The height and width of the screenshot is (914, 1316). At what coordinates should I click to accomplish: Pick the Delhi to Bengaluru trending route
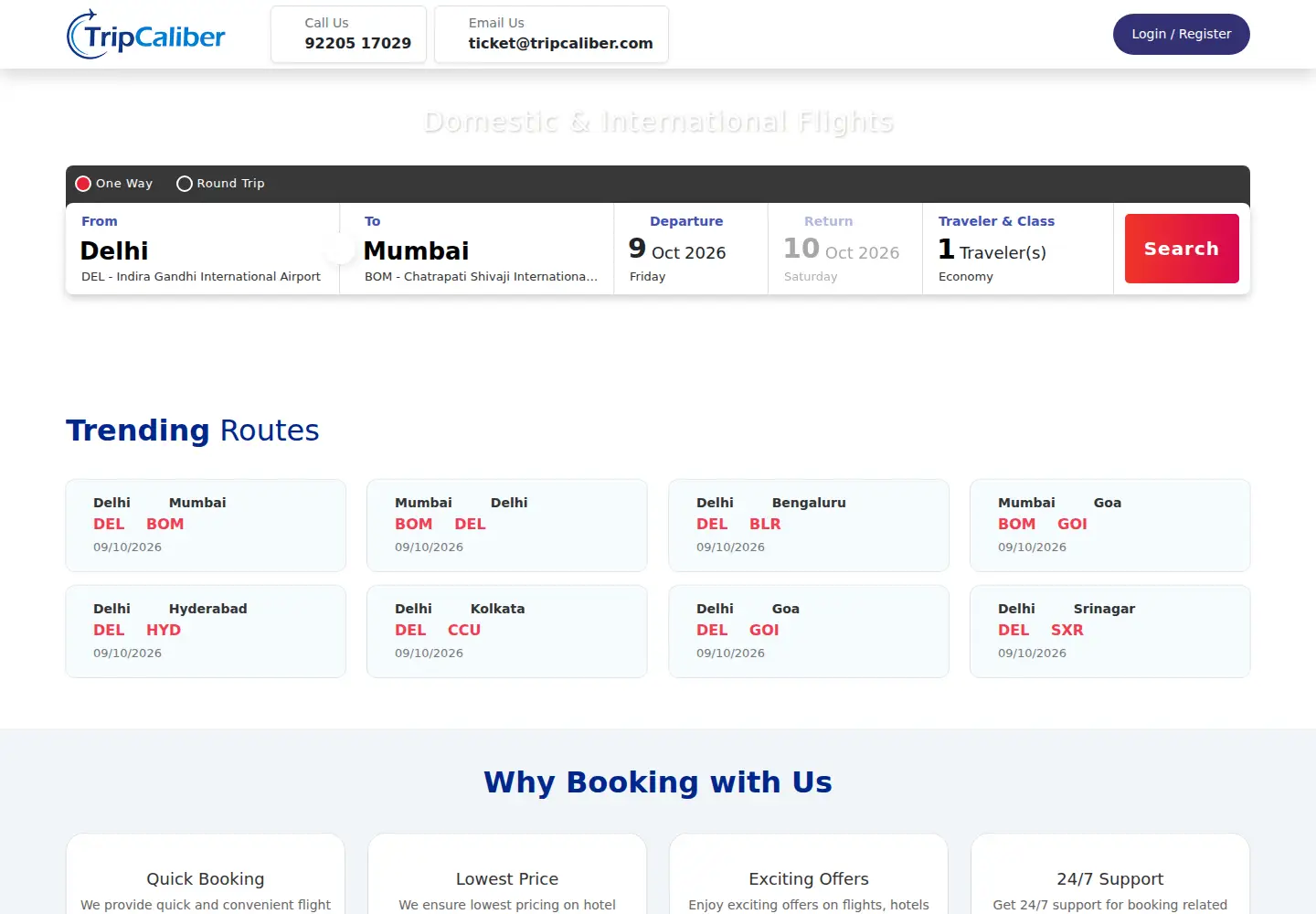(x=809, y=526)
